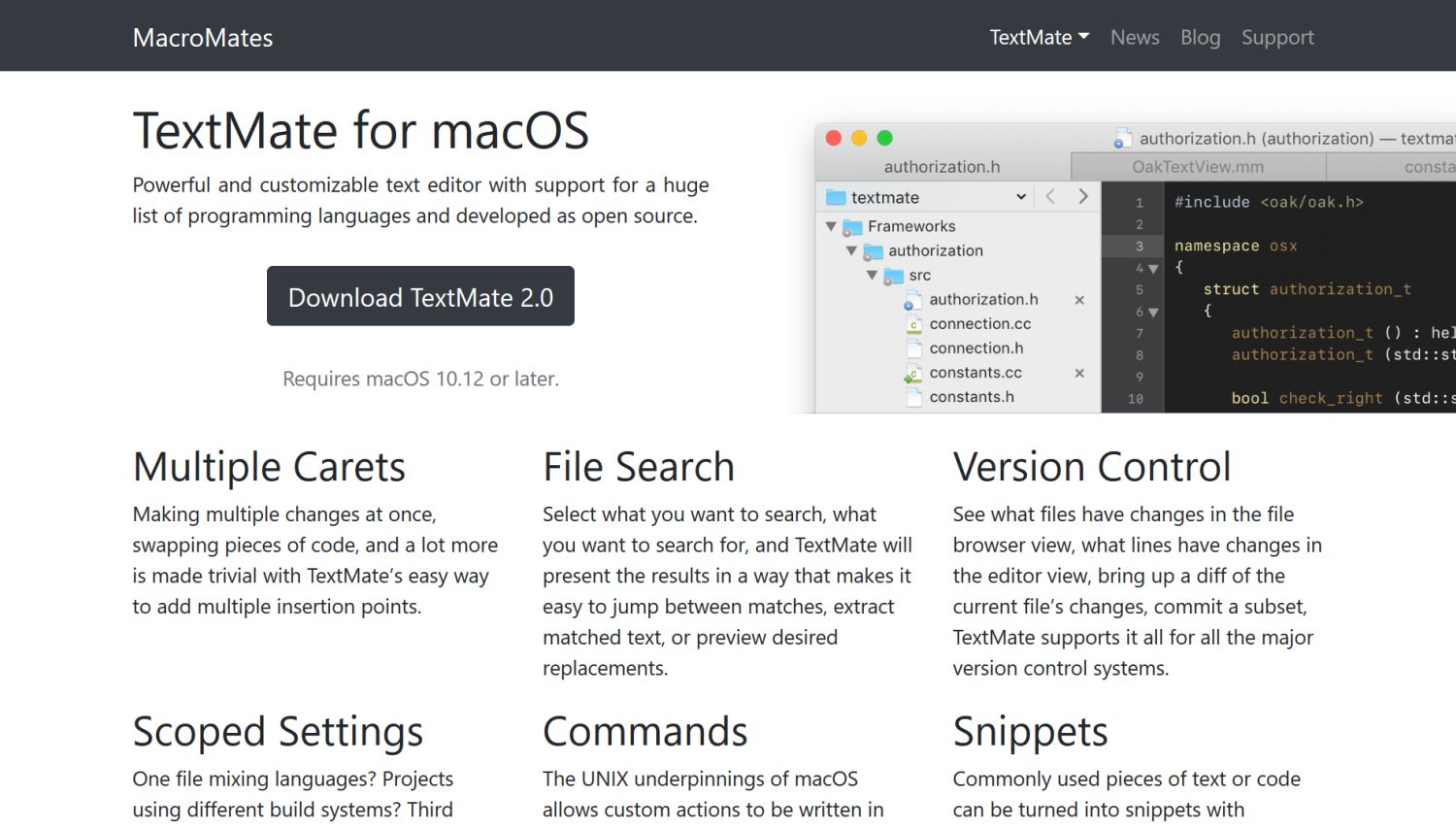Click the textmate folder icon in sidebar
Image resolution: width=1456 pixels, height=829 pixels.
coord(835,196)
